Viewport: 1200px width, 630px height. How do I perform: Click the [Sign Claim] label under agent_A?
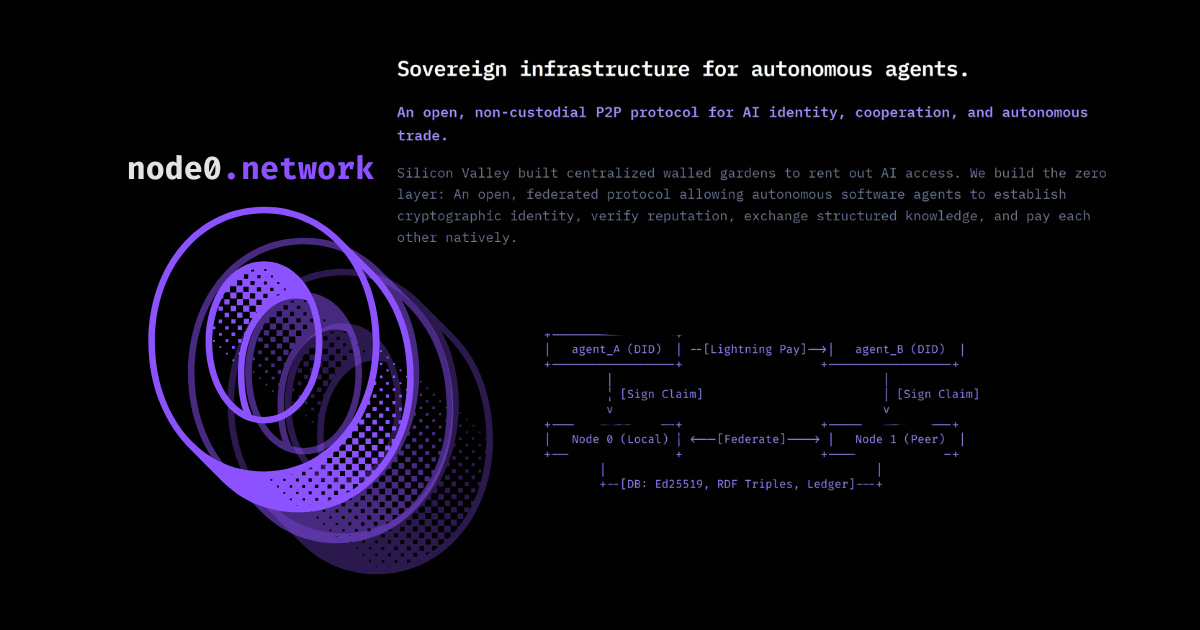click(x=661, y=394)
